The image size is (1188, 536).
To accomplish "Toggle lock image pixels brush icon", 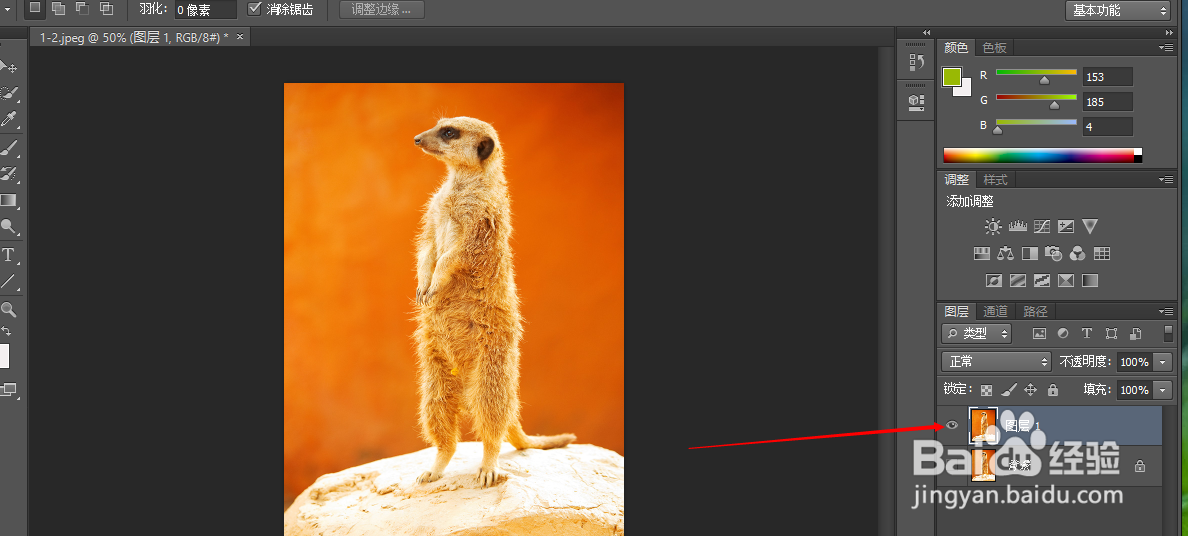I will click(1008, 390).
